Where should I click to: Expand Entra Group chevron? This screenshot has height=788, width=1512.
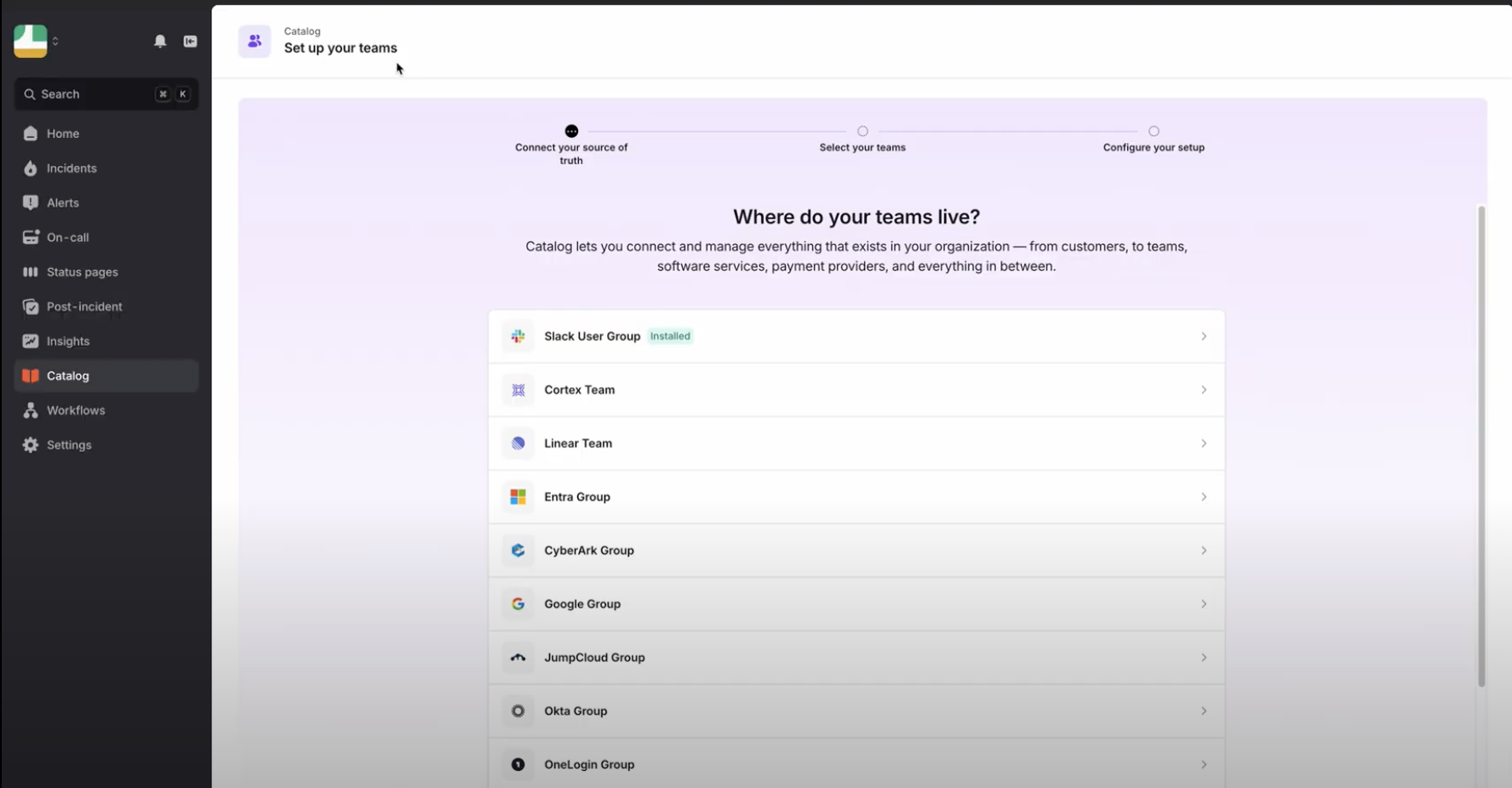pos(1204,497)
